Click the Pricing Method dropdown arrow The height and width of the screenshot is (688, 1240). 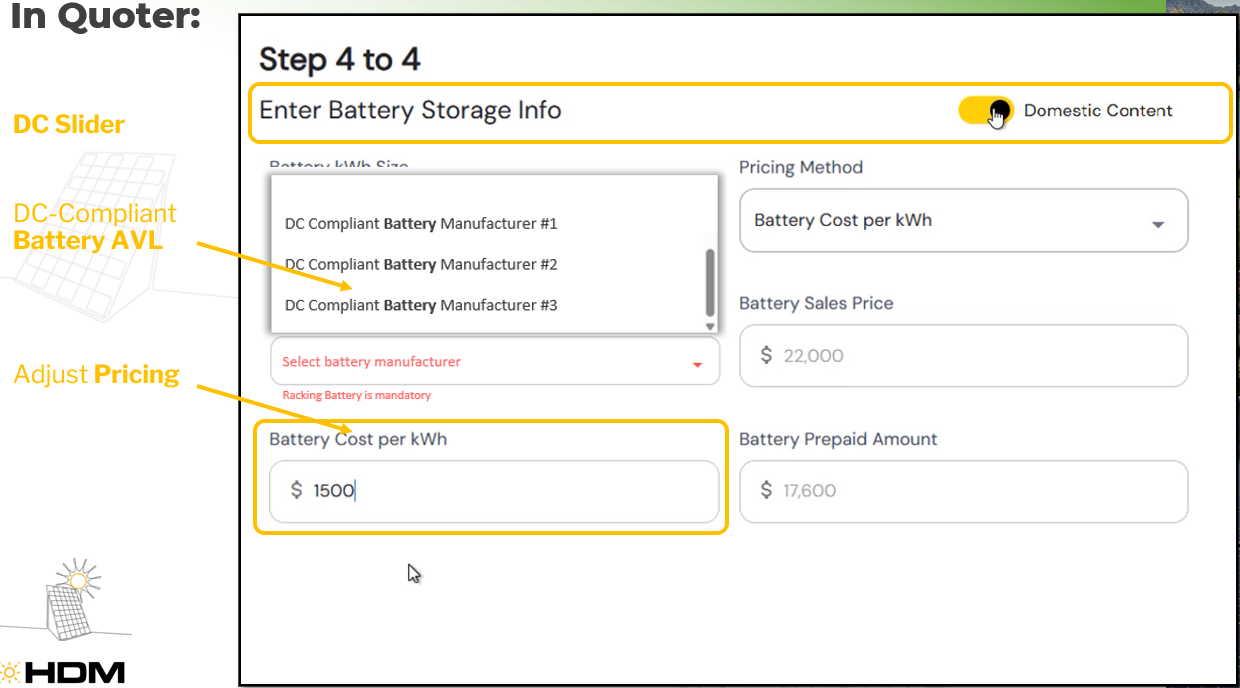pyautogui.click(x=1158, y=225)
